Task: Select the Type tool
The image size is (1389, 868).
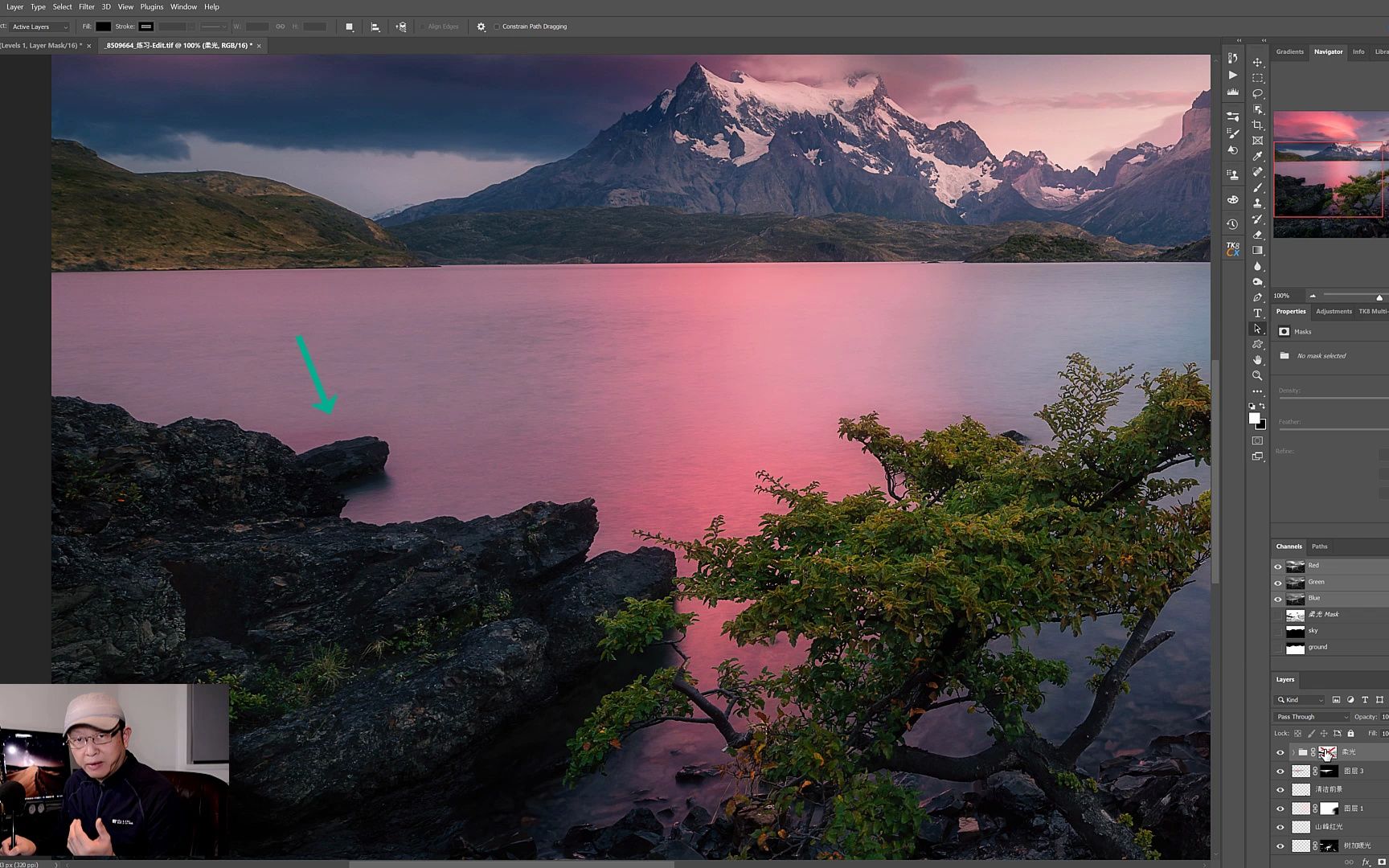Action: (1257, 313)
